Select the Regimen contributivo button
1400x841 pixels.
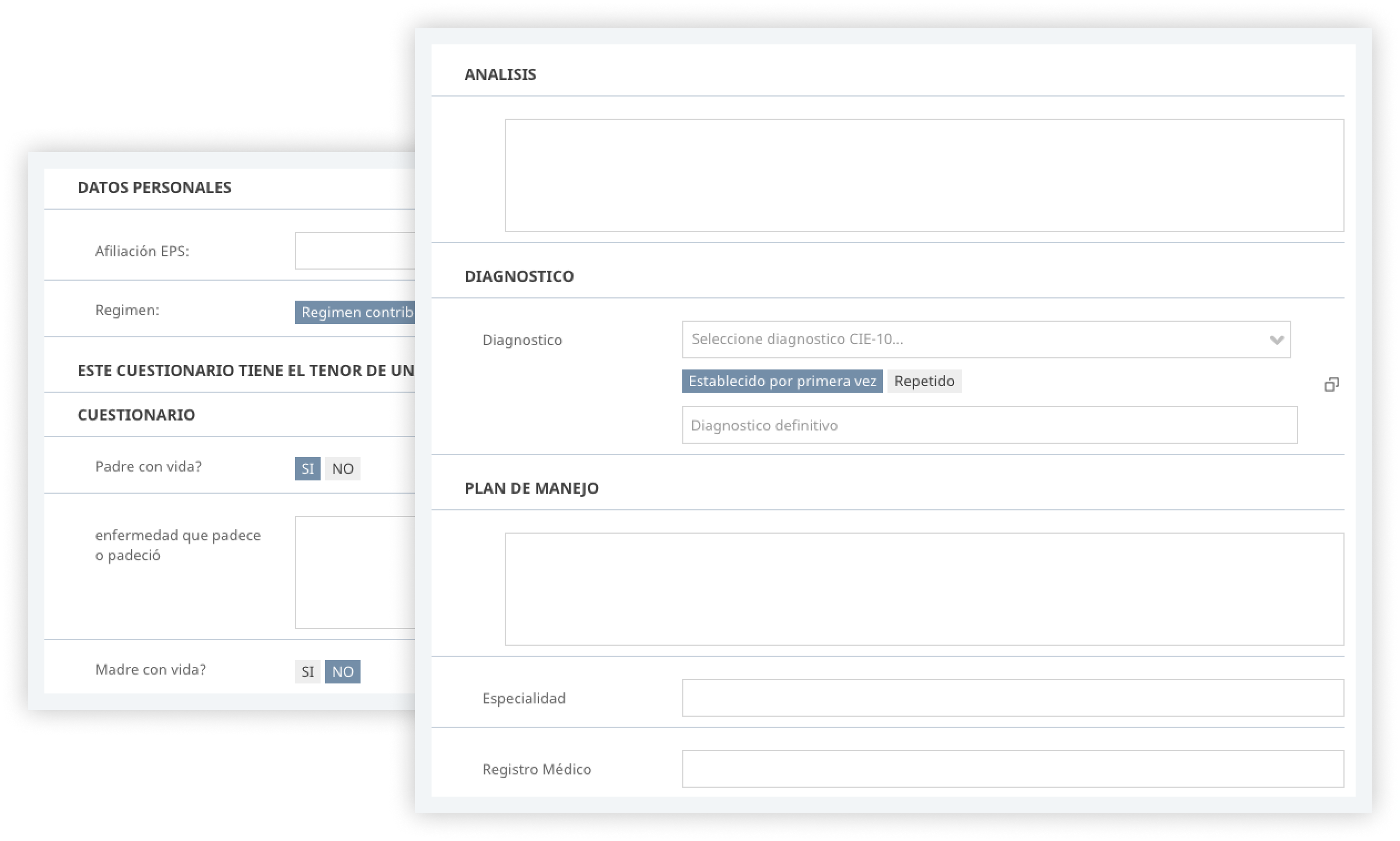354,312
